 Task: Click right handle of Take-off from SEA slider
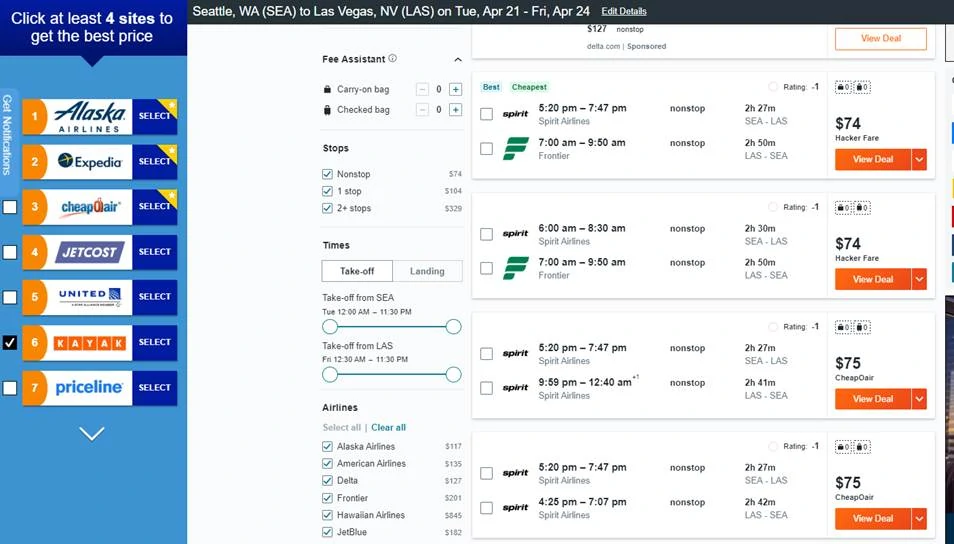453,327
